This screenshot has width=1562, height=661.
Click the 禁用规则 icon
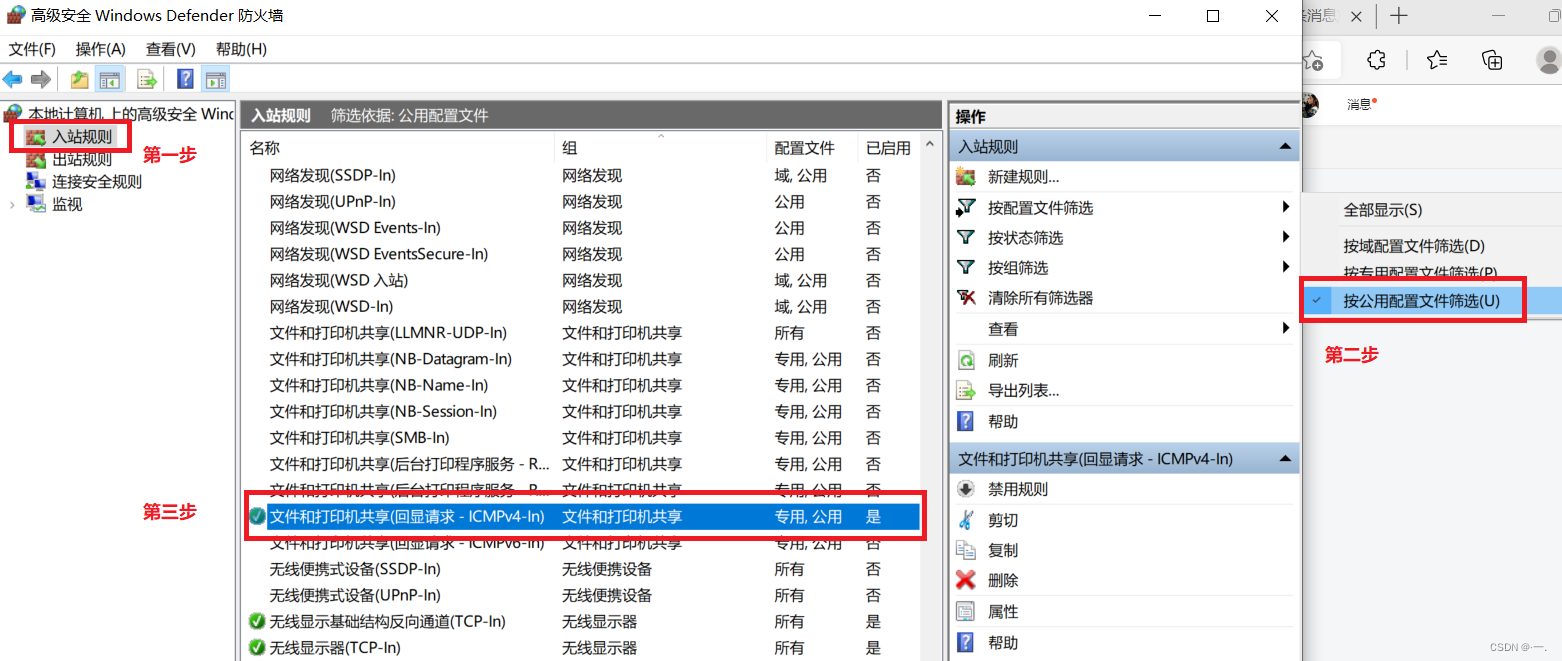click(966, 489)
